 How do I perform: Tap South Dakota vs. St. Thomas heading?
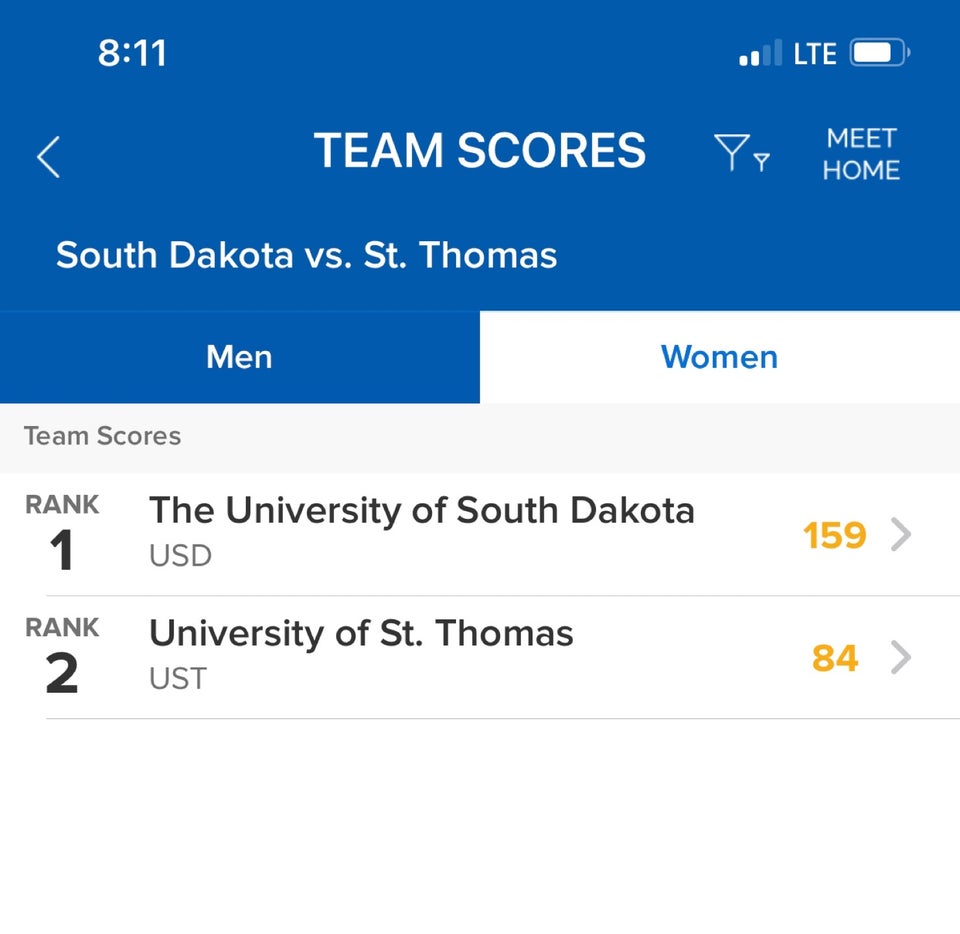coord(307,255)
